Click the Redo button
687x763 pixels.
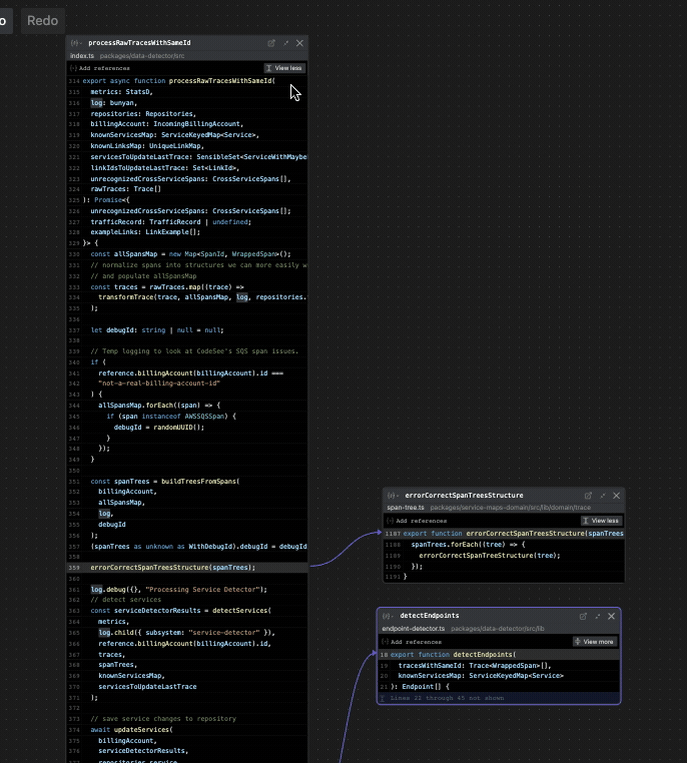42,20
